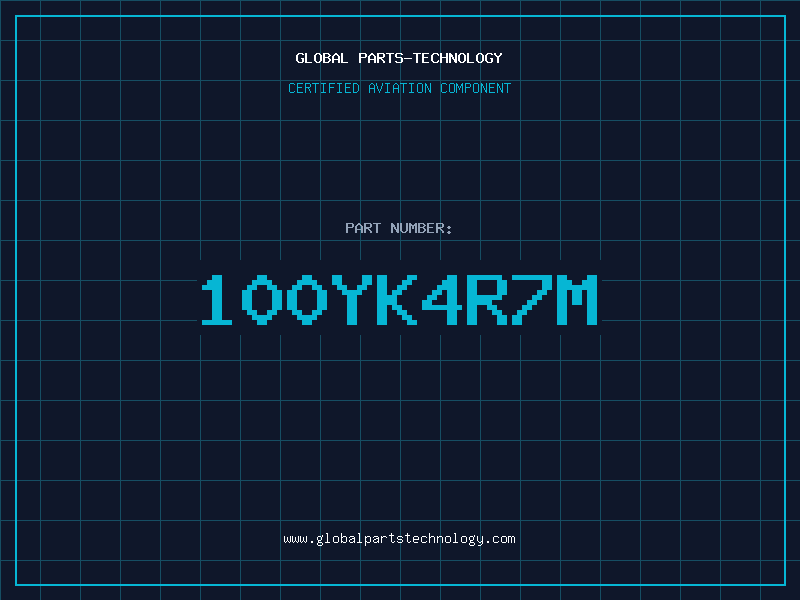
Task: Click the word NUMBER: in the label
Action: [421, 229]
